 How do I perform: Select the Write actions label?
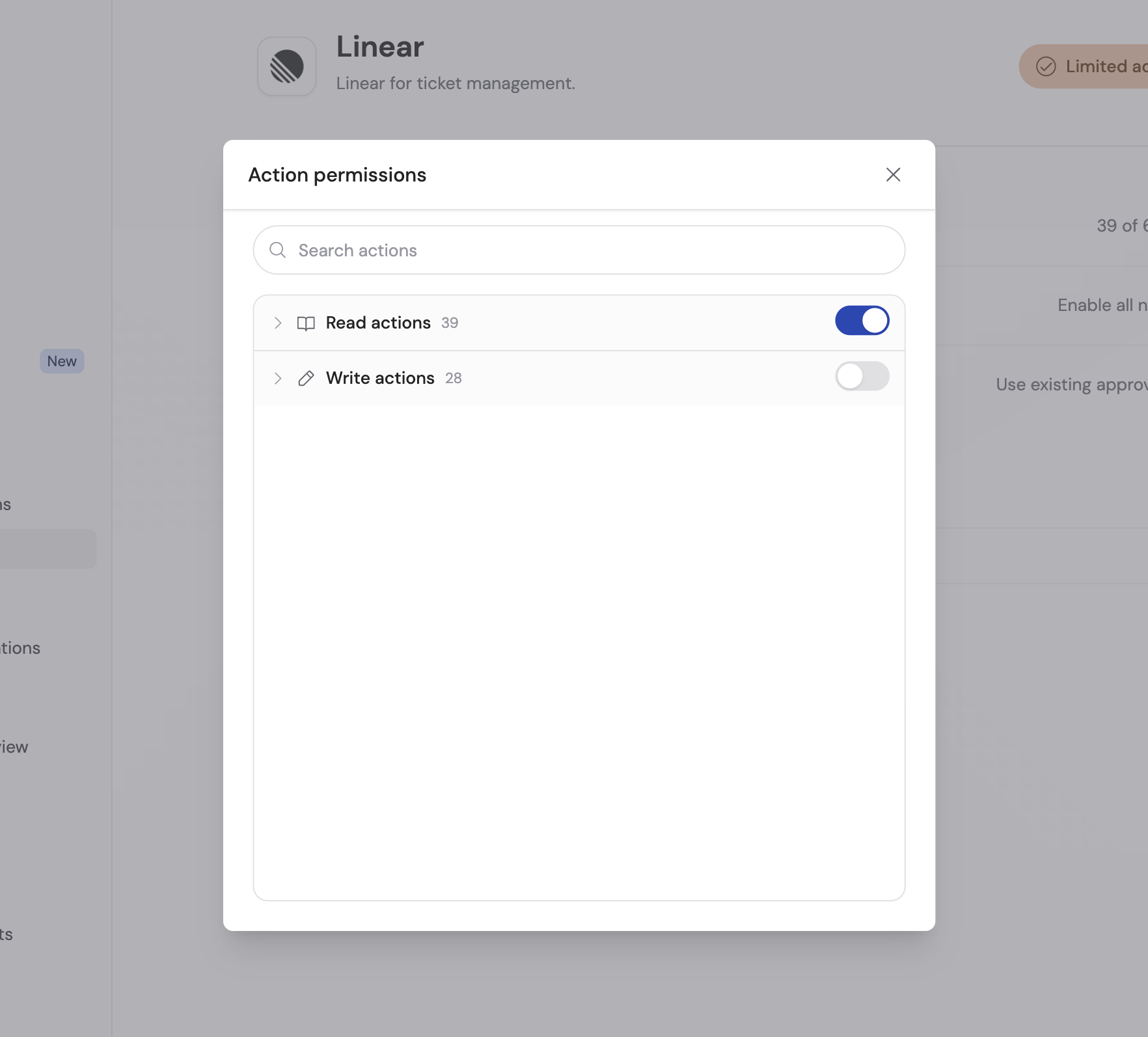[x=380, y=378]
